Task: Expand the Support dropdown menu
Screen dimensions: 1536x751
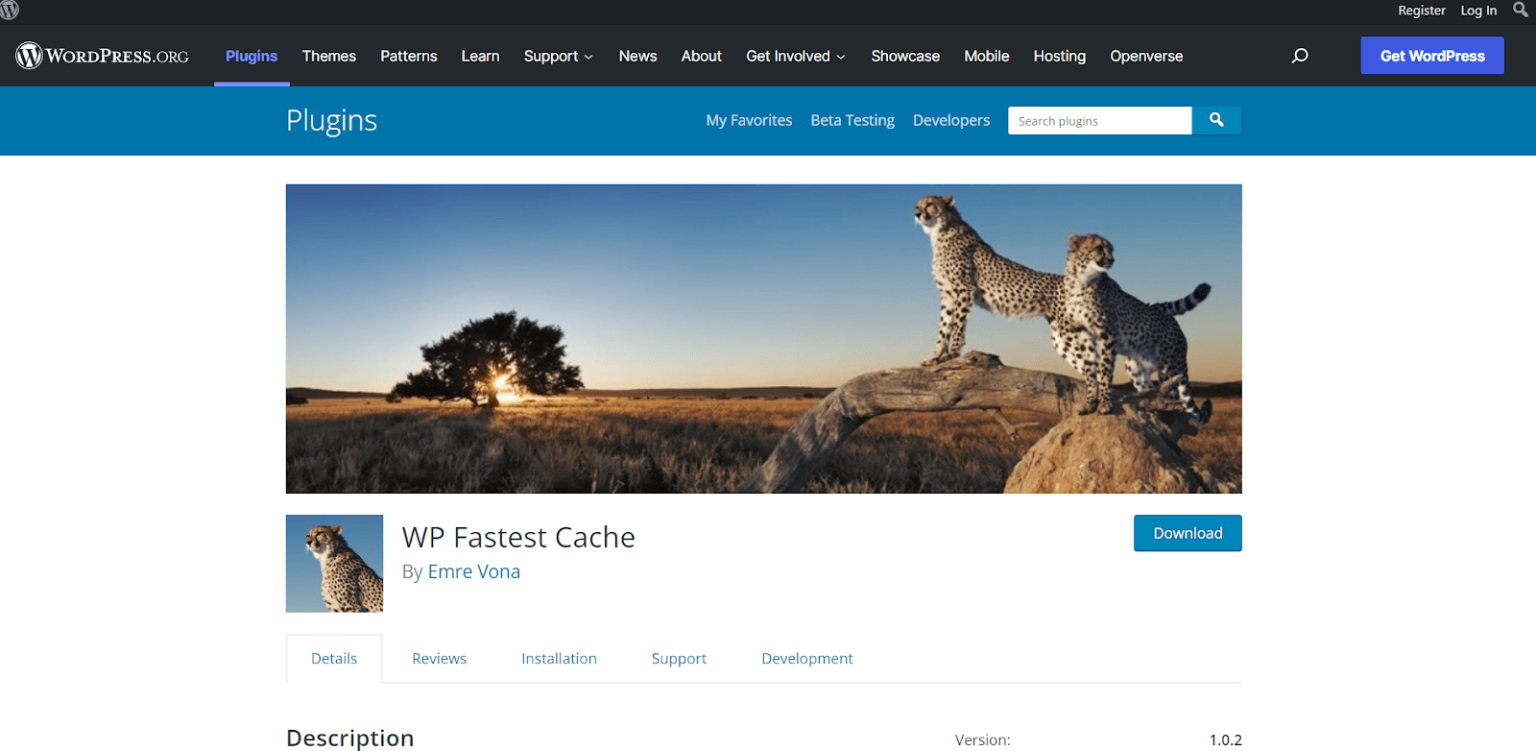Action: point(558,56)
